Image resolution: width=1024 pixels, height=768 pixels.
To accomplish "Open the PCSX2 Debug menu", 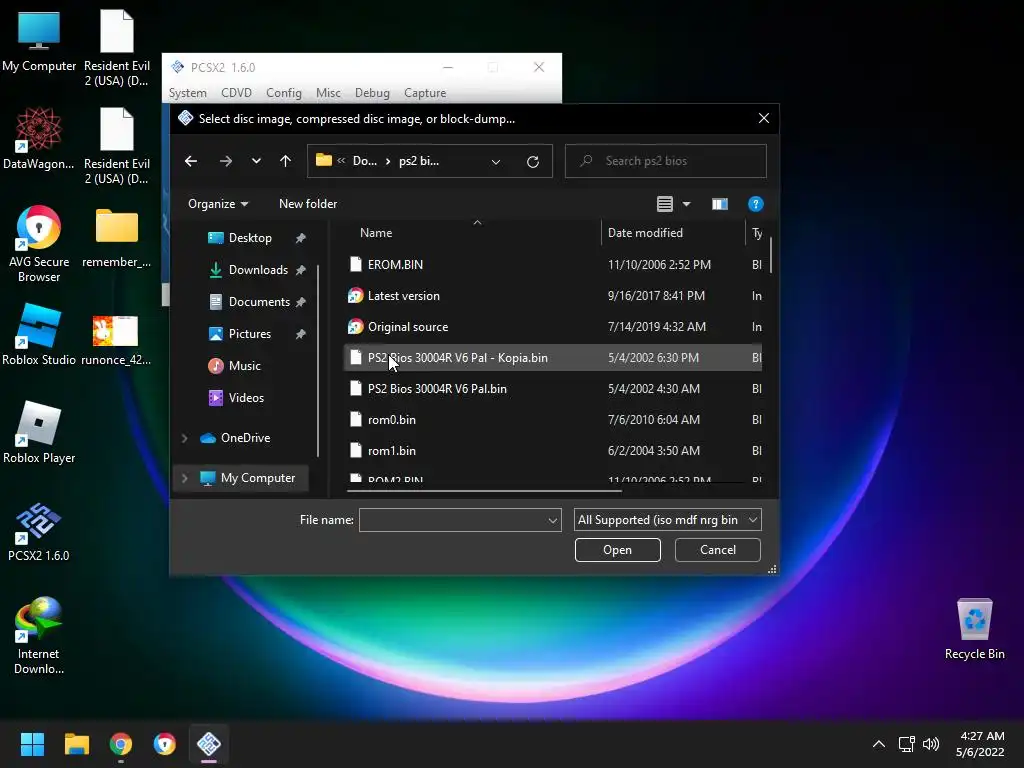I will (372, 93).
